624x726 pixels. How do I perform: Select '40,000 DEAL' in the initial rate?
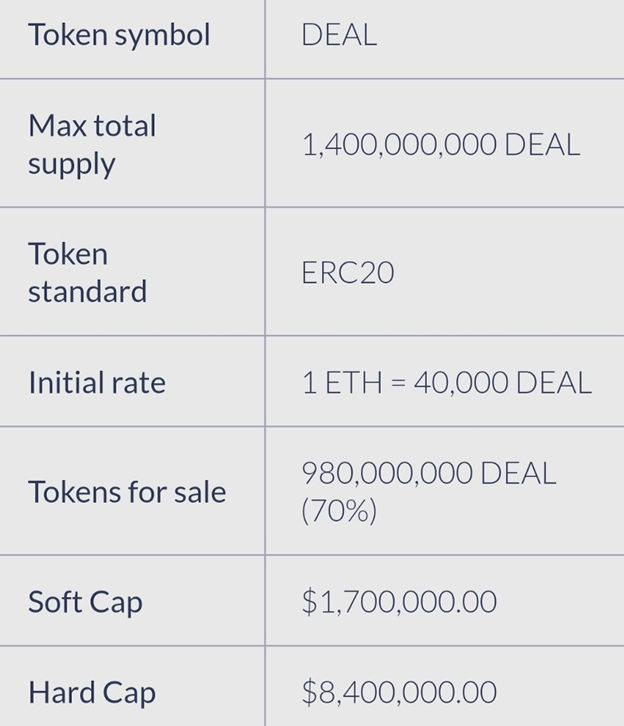click(502, 383)
